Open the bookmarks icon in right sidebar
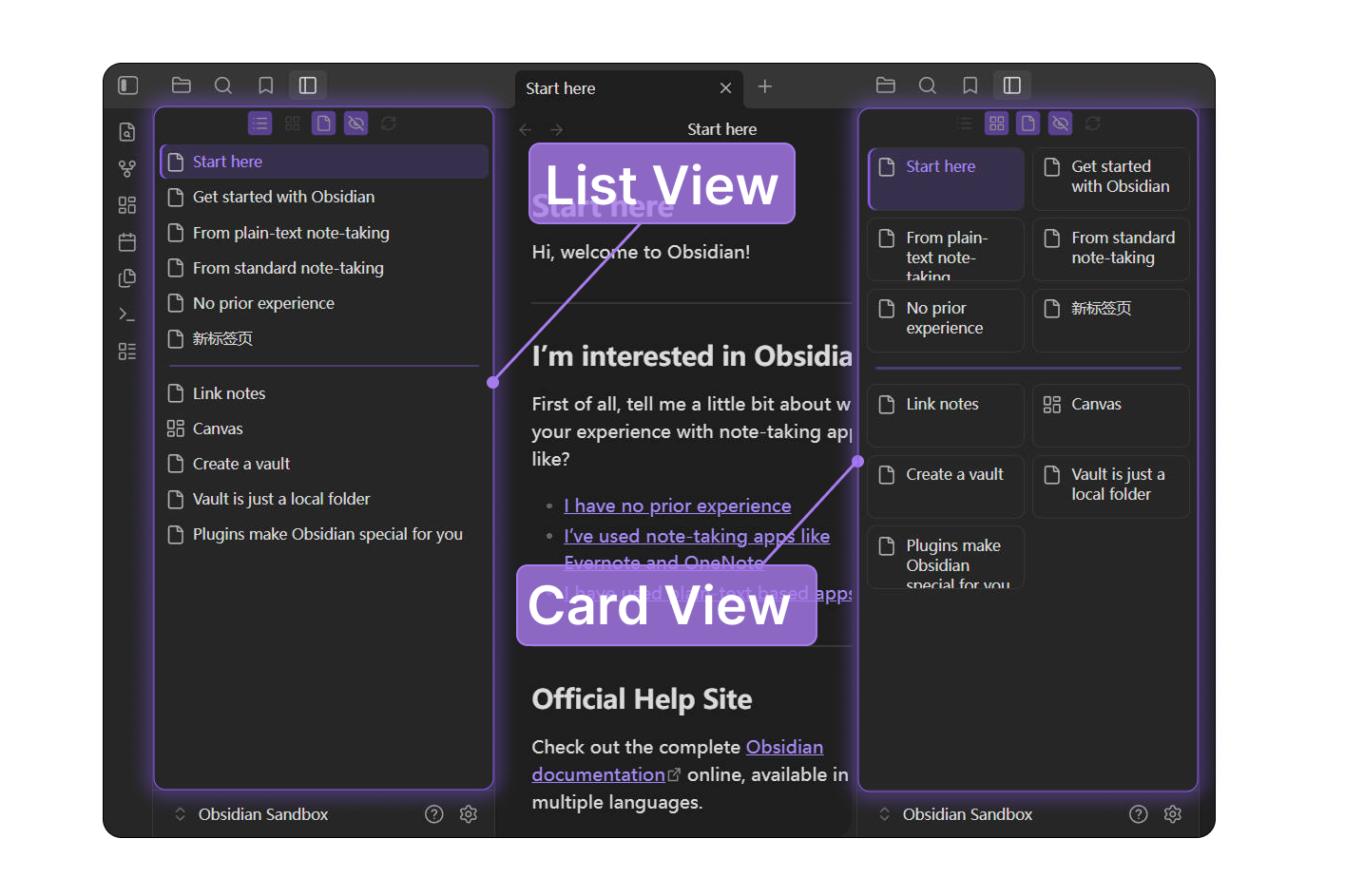 [x=970, y=86]
